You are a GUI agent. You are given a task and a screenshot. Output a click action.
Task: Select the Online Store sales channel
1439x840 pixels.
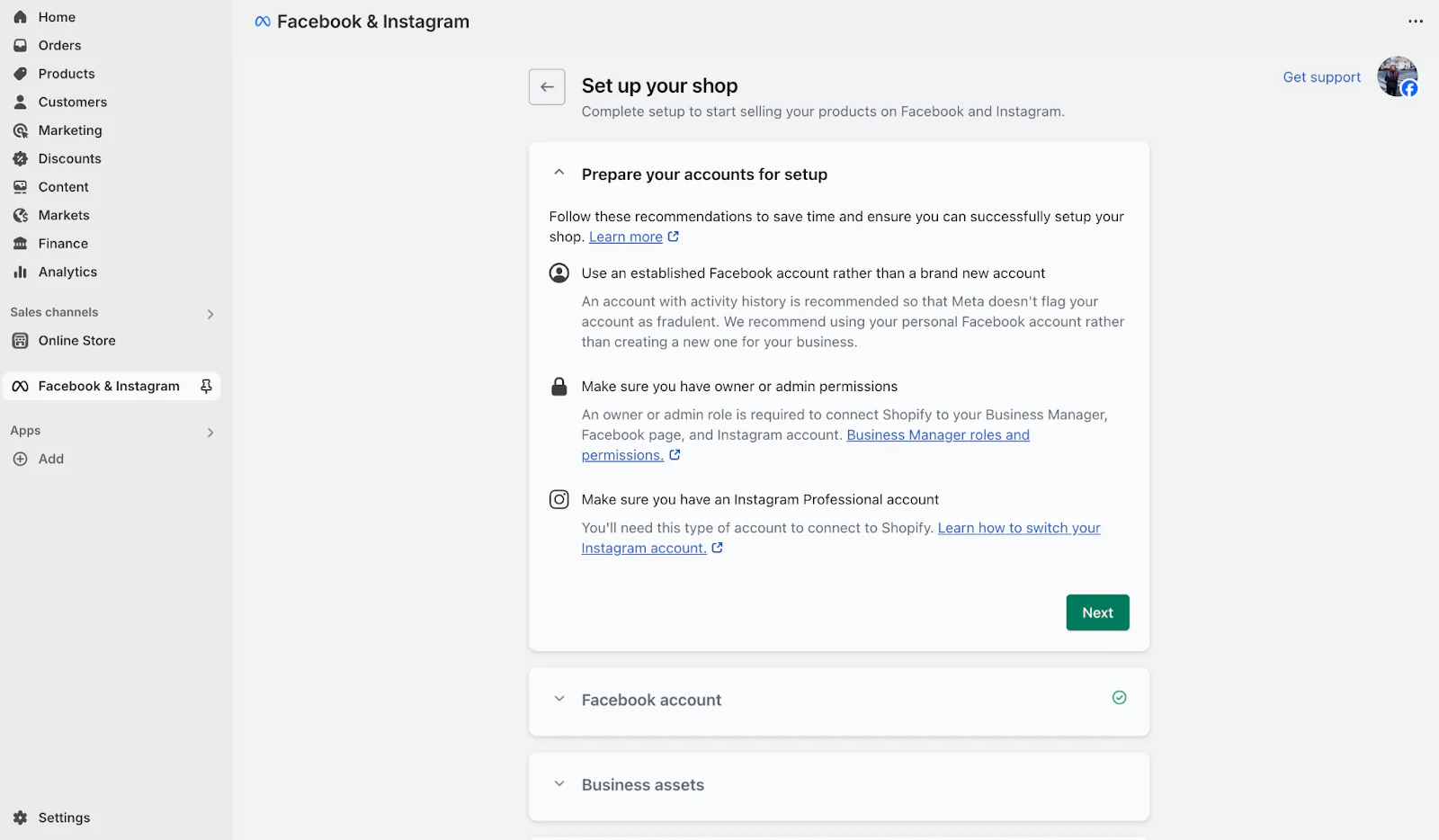[x=76, y=340]
